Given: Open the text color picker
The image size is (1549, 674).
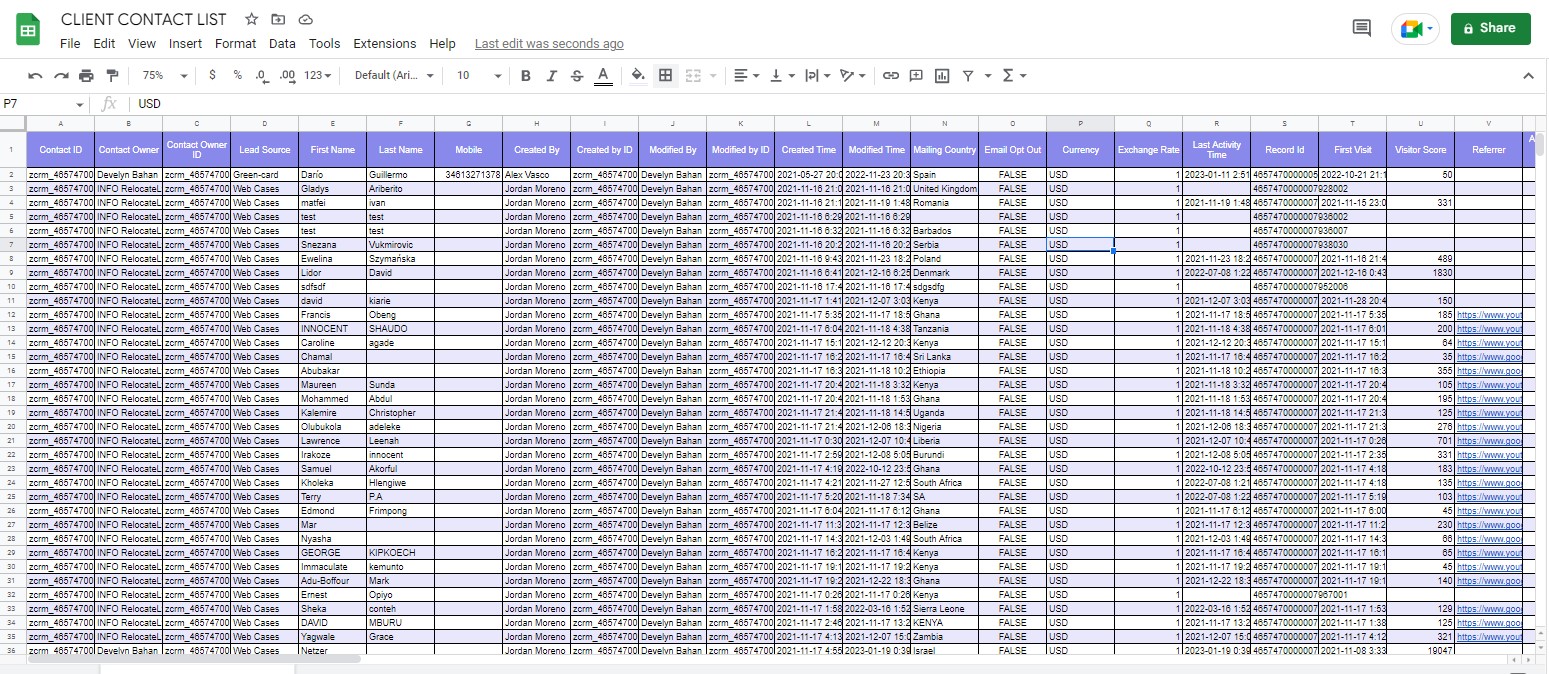Looking at the screenshot, I should [x=603, y=76].
